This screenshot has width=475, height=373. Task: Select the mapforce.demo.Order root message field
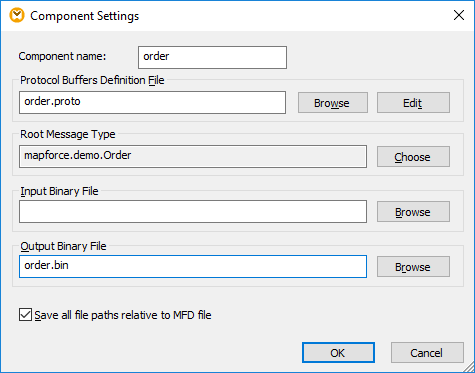[x=193, y=156]
